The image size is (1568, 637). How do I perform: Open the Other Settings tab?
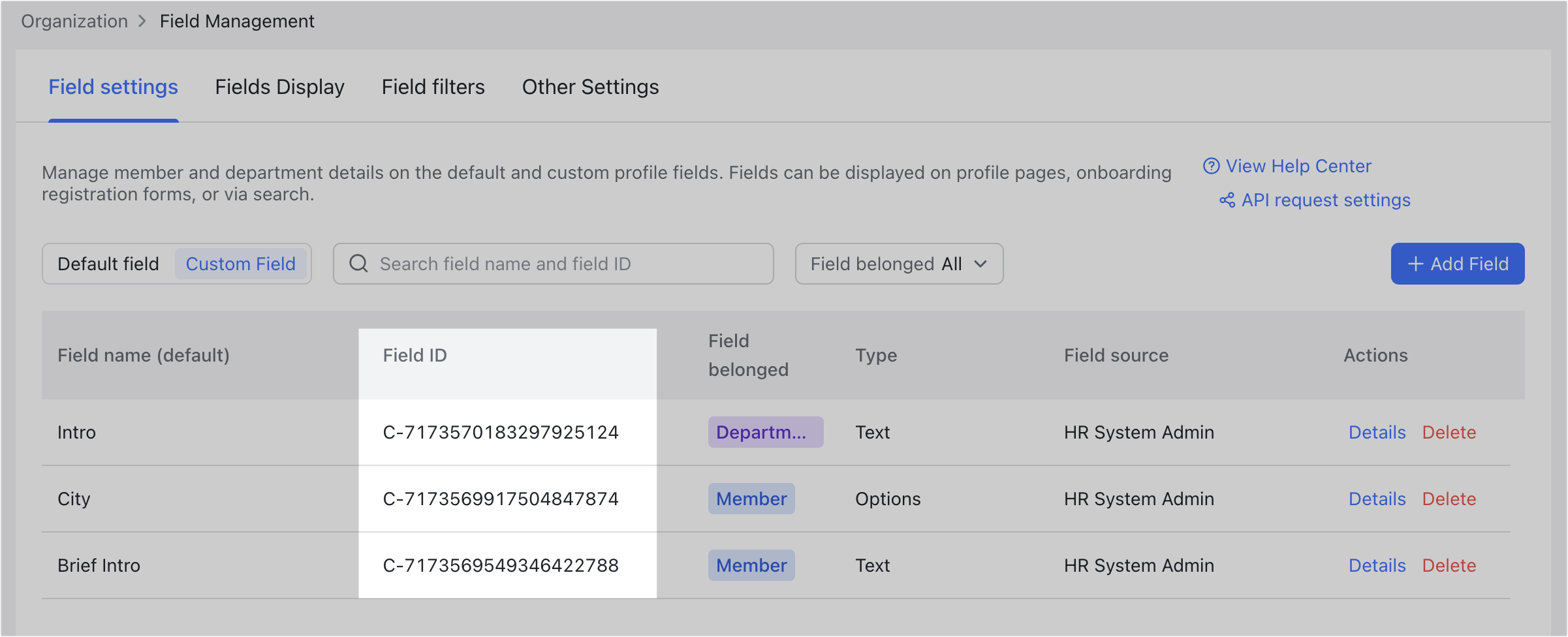click(x=590, y=86)
